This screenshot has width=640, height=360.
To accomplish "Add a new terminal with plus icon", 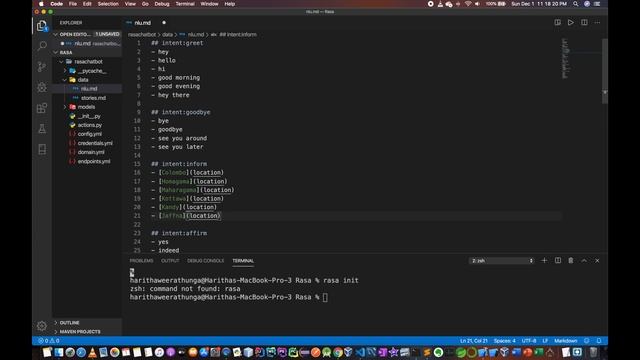I will pos(544,260).
